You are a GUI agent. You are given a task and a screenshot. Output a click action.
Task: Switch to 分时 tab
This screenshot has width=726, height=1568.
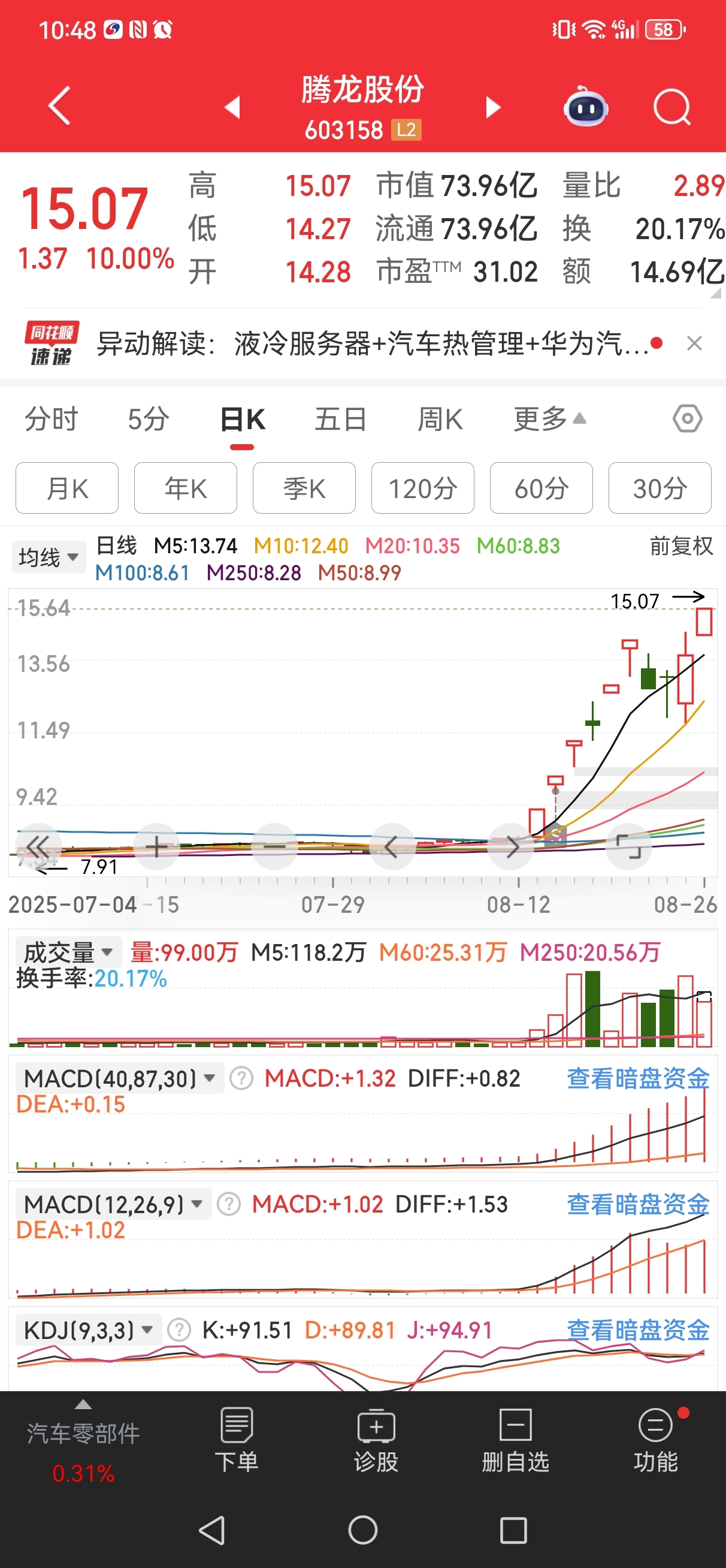(52, 420)
